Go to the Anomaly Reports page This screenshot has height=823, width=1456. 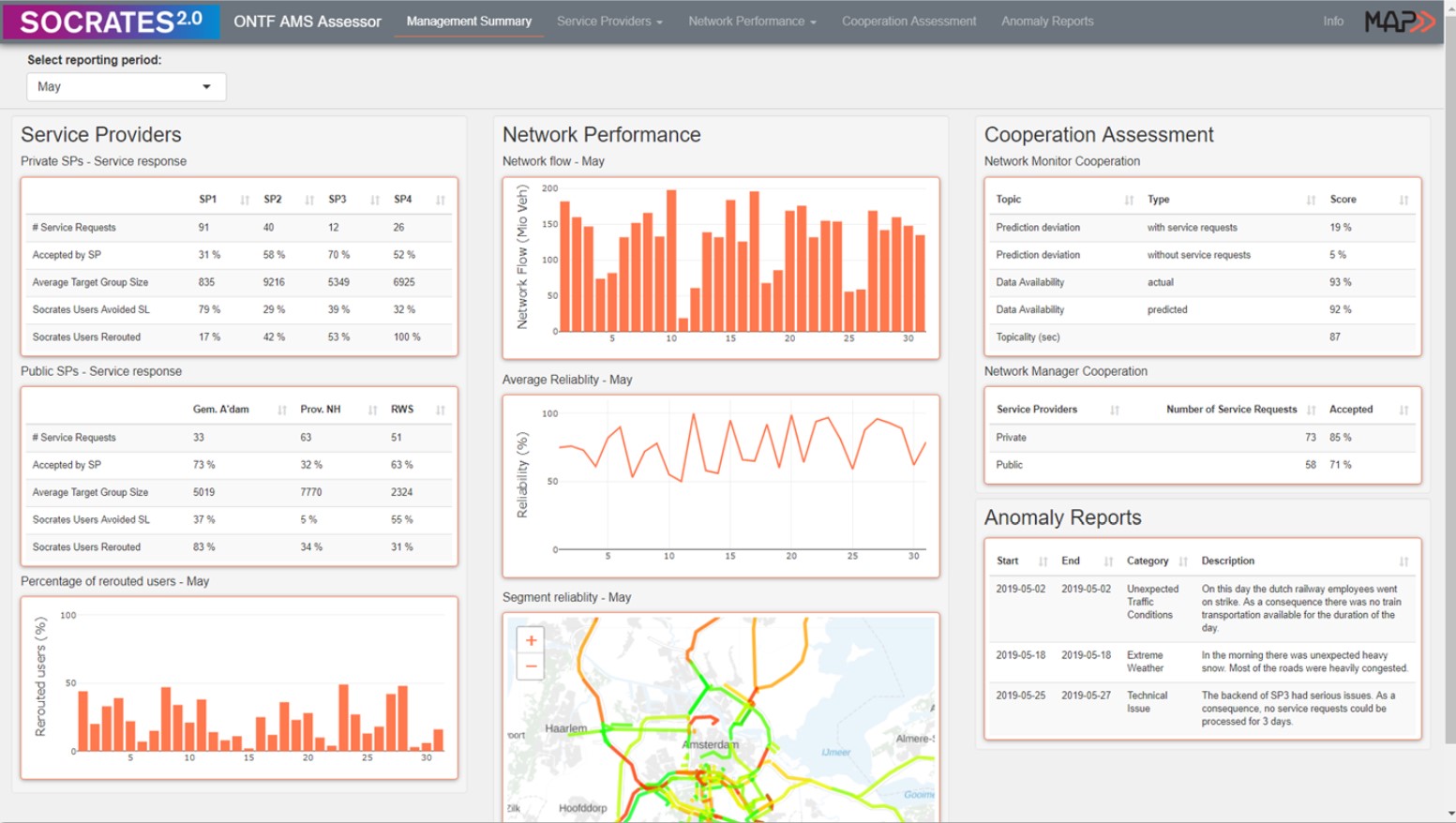(1047, 21)
